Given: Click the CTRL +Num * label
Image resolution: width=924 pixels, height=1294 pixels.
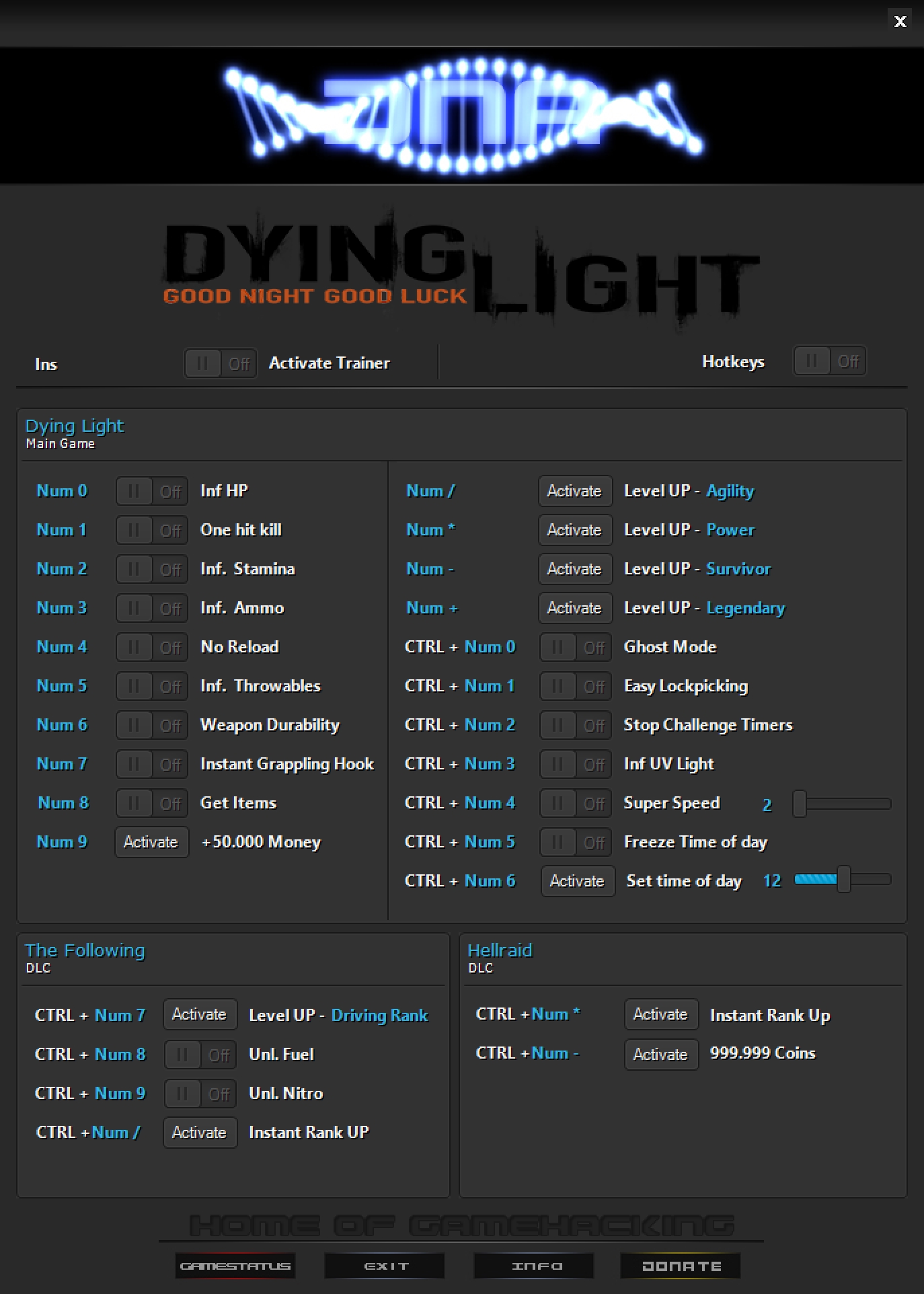Looking at the screenshot, I should pos(528,1014).
